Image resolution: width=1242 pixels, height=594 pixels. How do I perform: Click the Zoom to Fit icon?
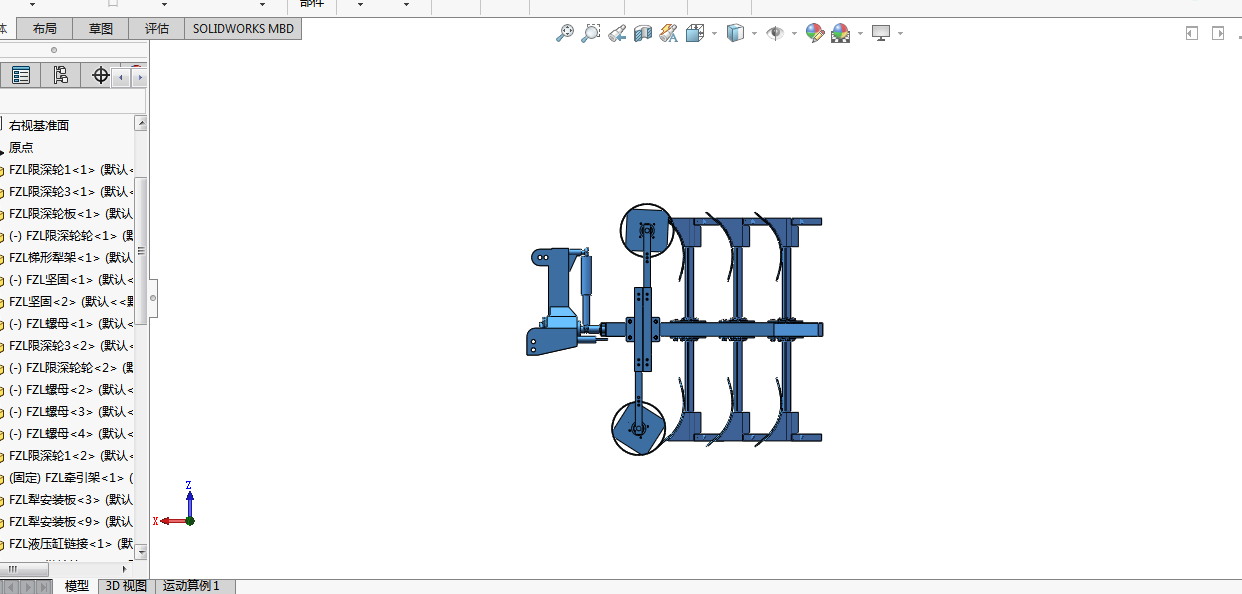click(x=565, y=33)
